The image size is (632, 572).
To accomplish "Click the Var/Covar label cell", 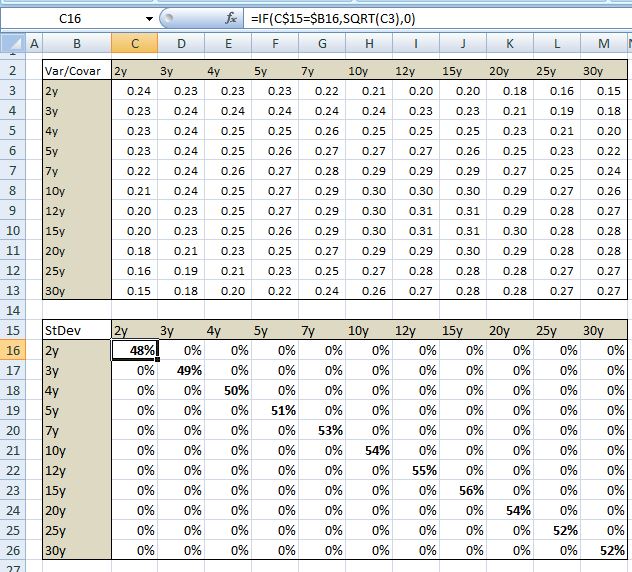I will 76,71.
